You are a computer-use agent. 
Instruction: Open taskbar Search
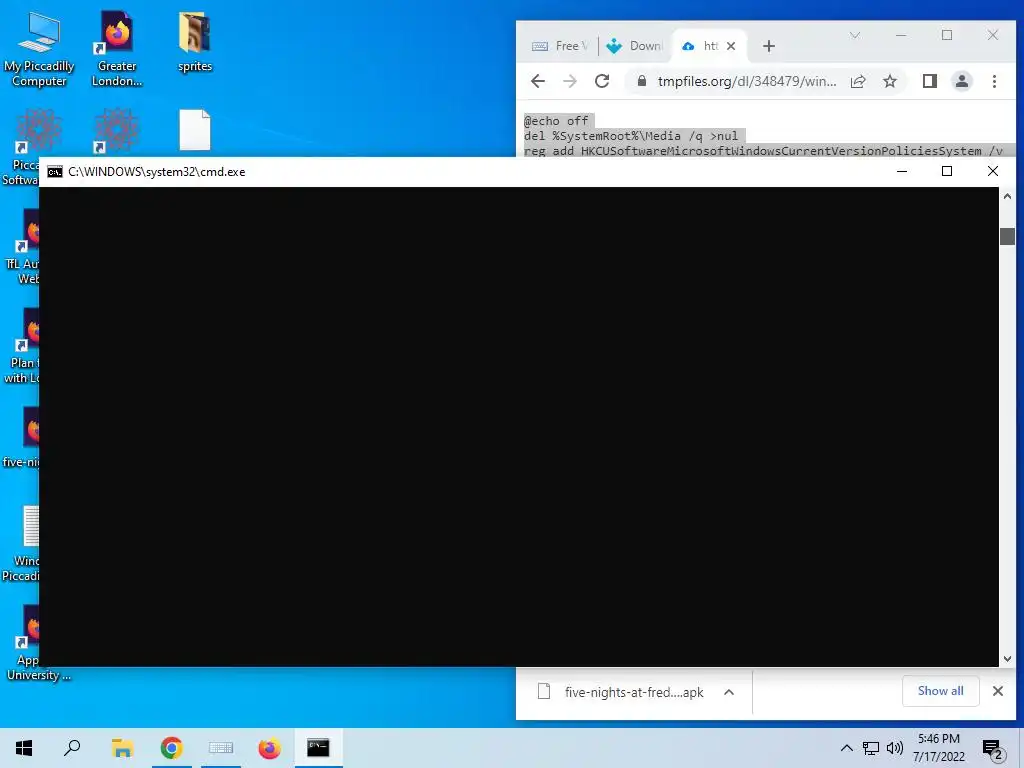pyautogui.click(x=72, y=748)
